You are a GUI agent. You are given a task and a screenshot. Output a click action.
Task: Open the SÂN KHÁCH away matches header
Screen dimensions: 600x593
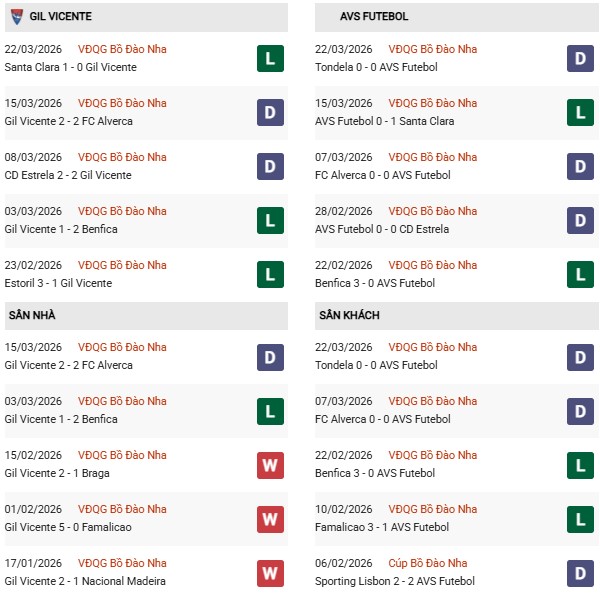point(349,315)
